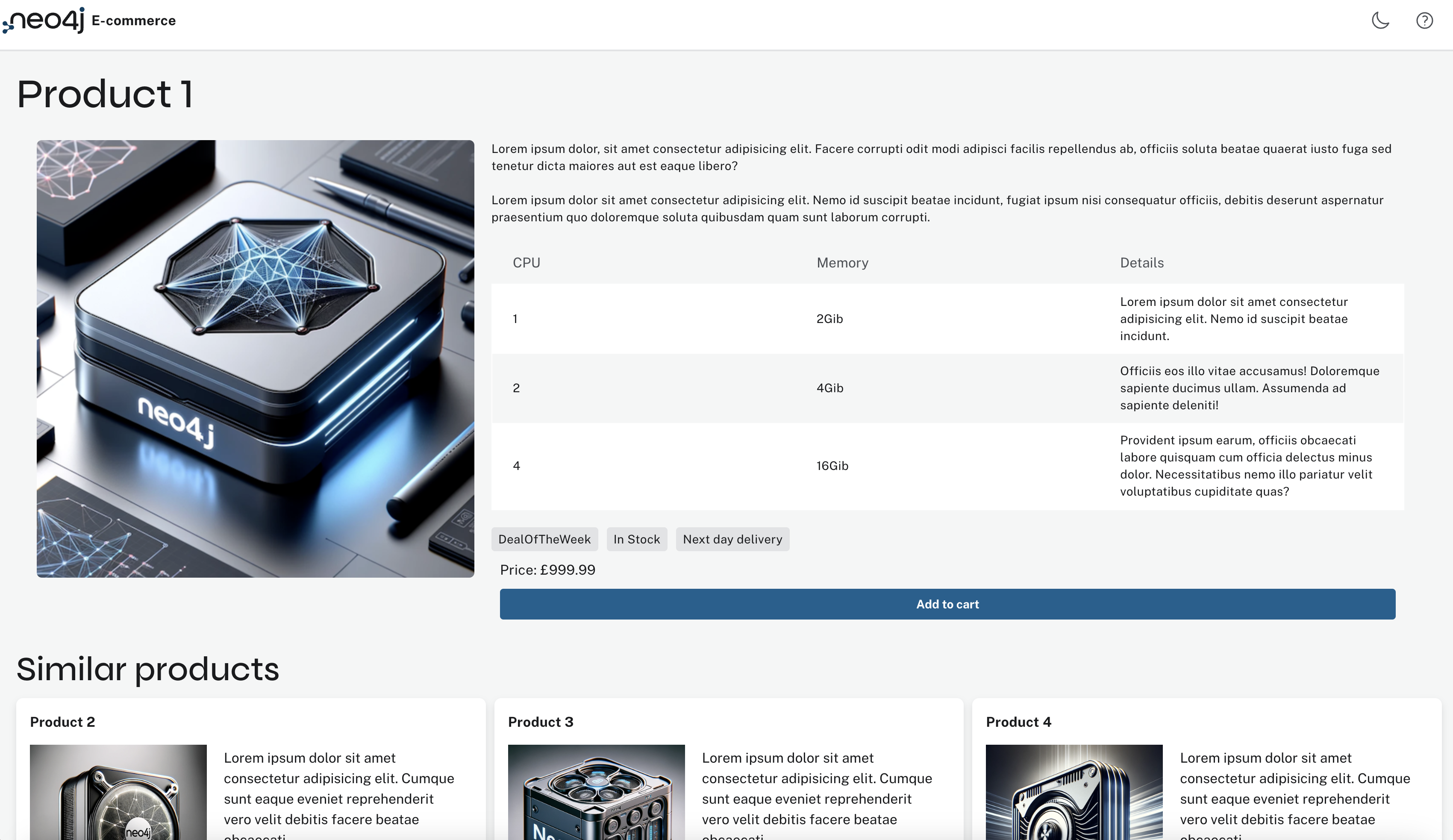
Task: Select the 4Gib memory cell
Action: coord(830,388)
